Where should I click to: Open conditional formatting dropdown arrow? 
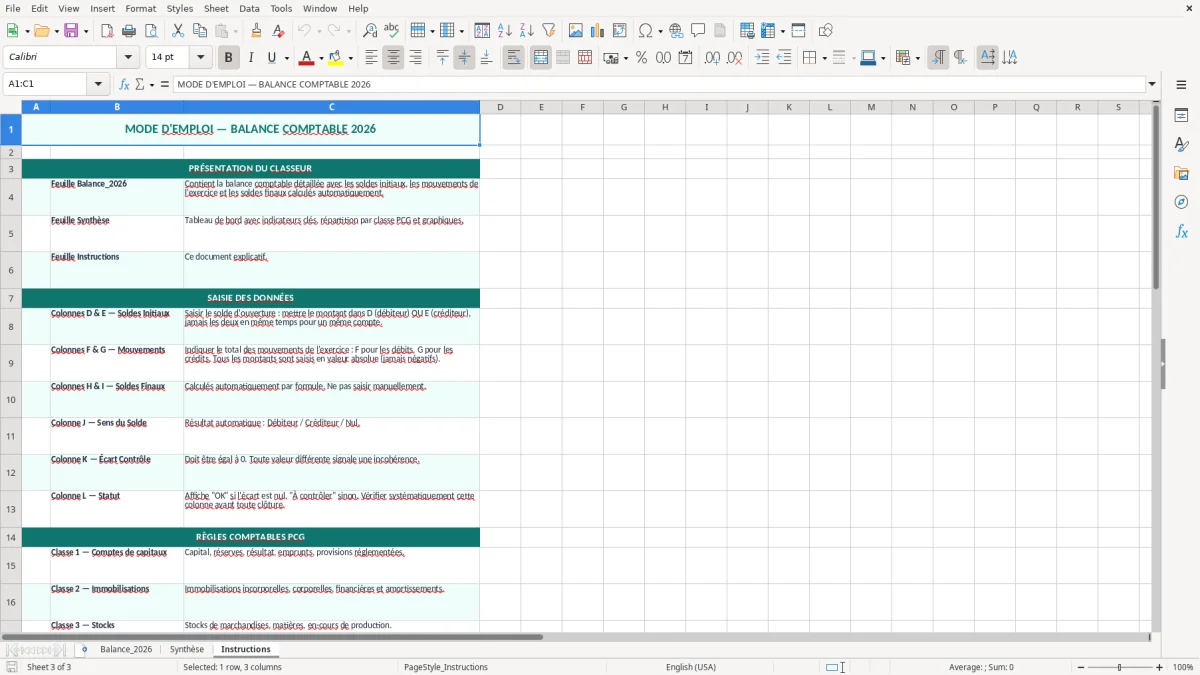(917, 58)
